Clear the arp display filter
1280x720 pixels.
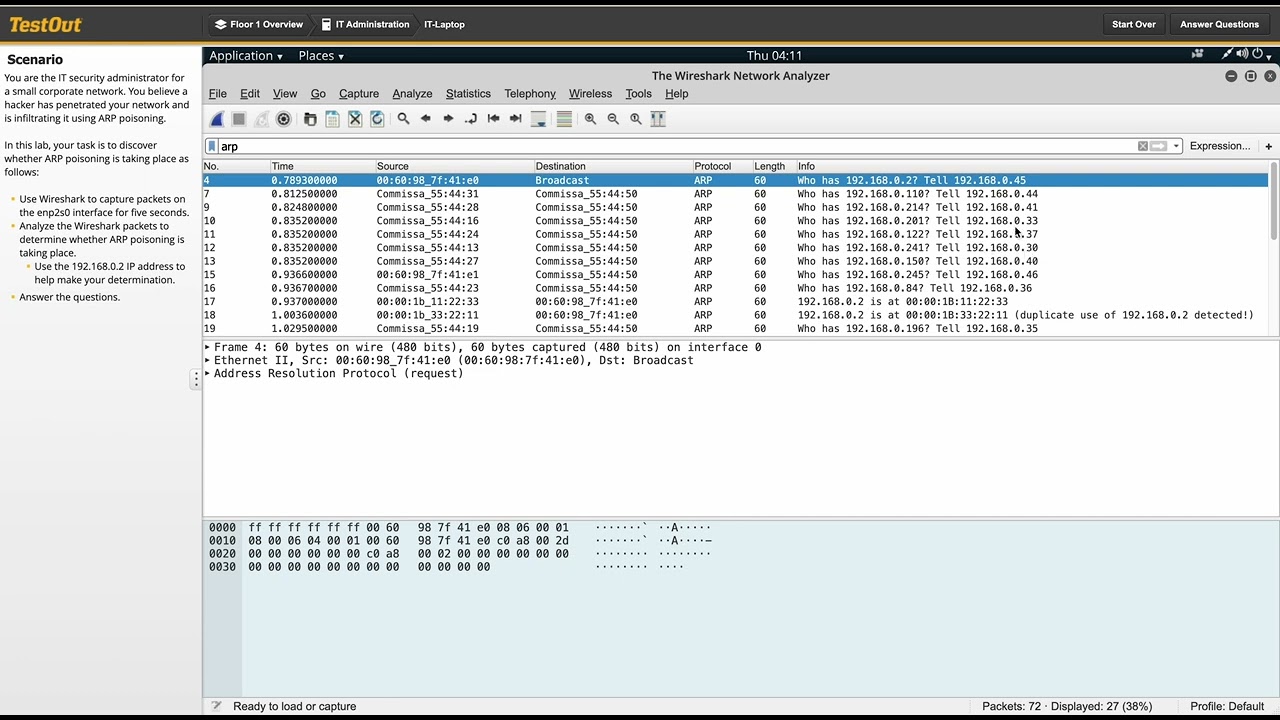click(x=1143, y=146)
